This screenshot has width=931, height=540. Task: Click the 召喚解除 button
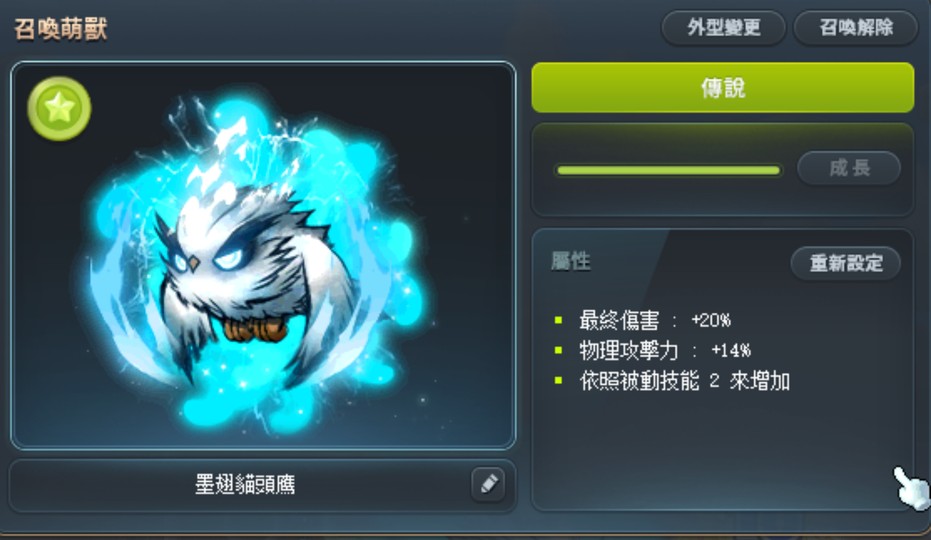856,27
